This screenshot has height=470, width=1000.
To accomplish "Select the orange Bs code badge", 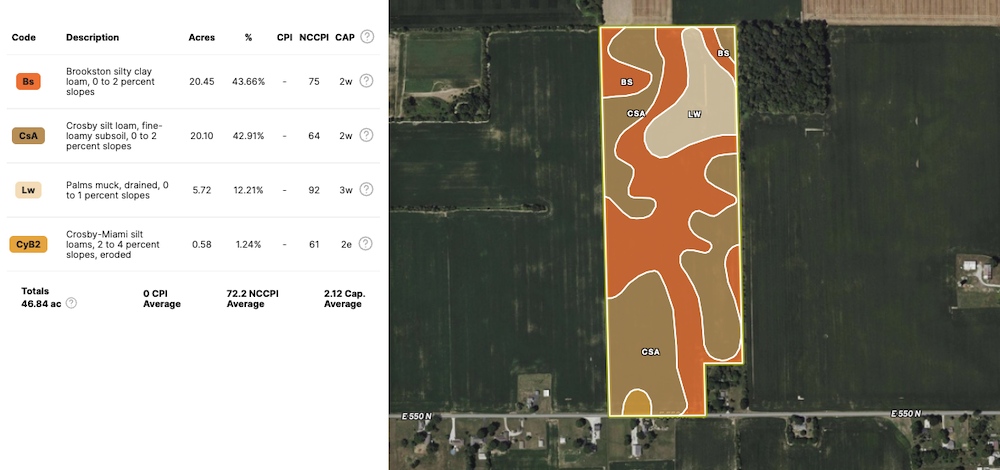I will 29,81.
